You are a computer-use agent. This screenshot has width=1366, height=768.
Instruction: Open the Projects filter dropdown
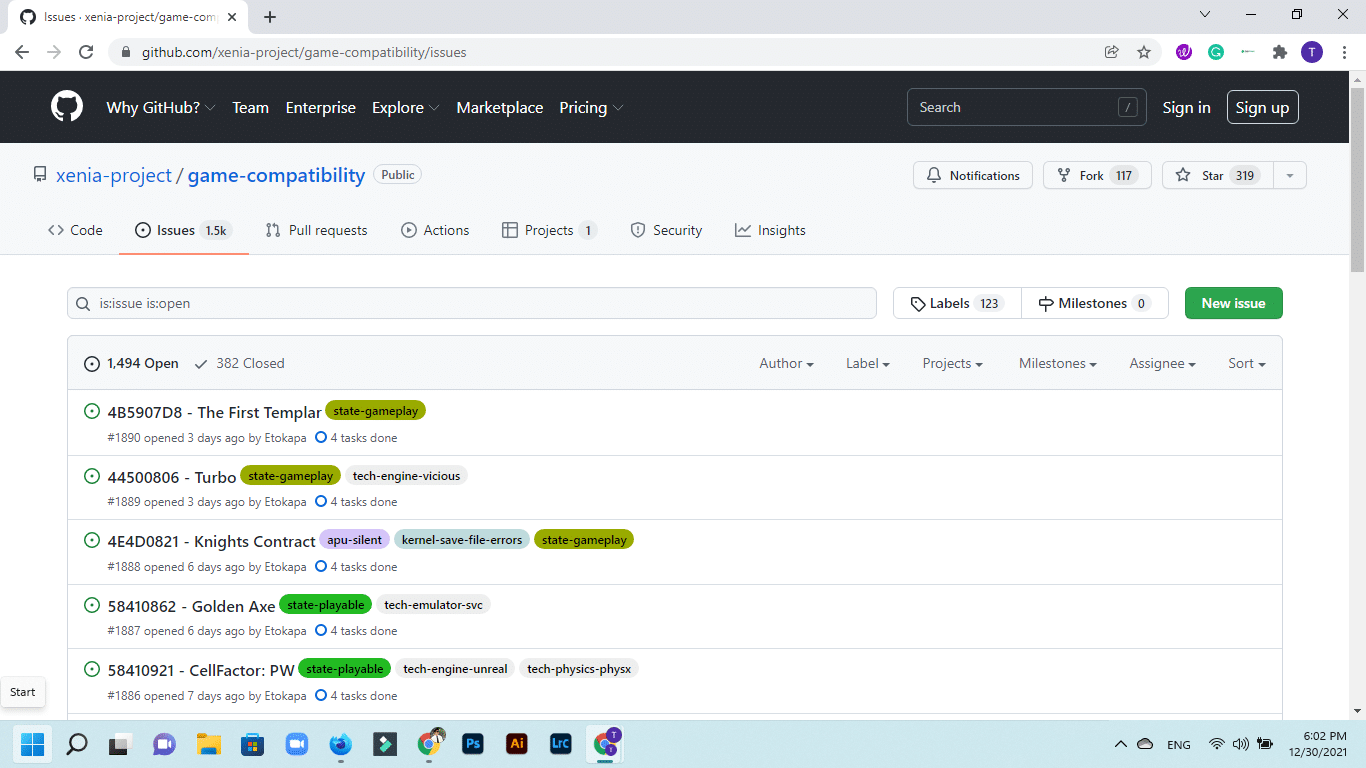click(952, 363)
